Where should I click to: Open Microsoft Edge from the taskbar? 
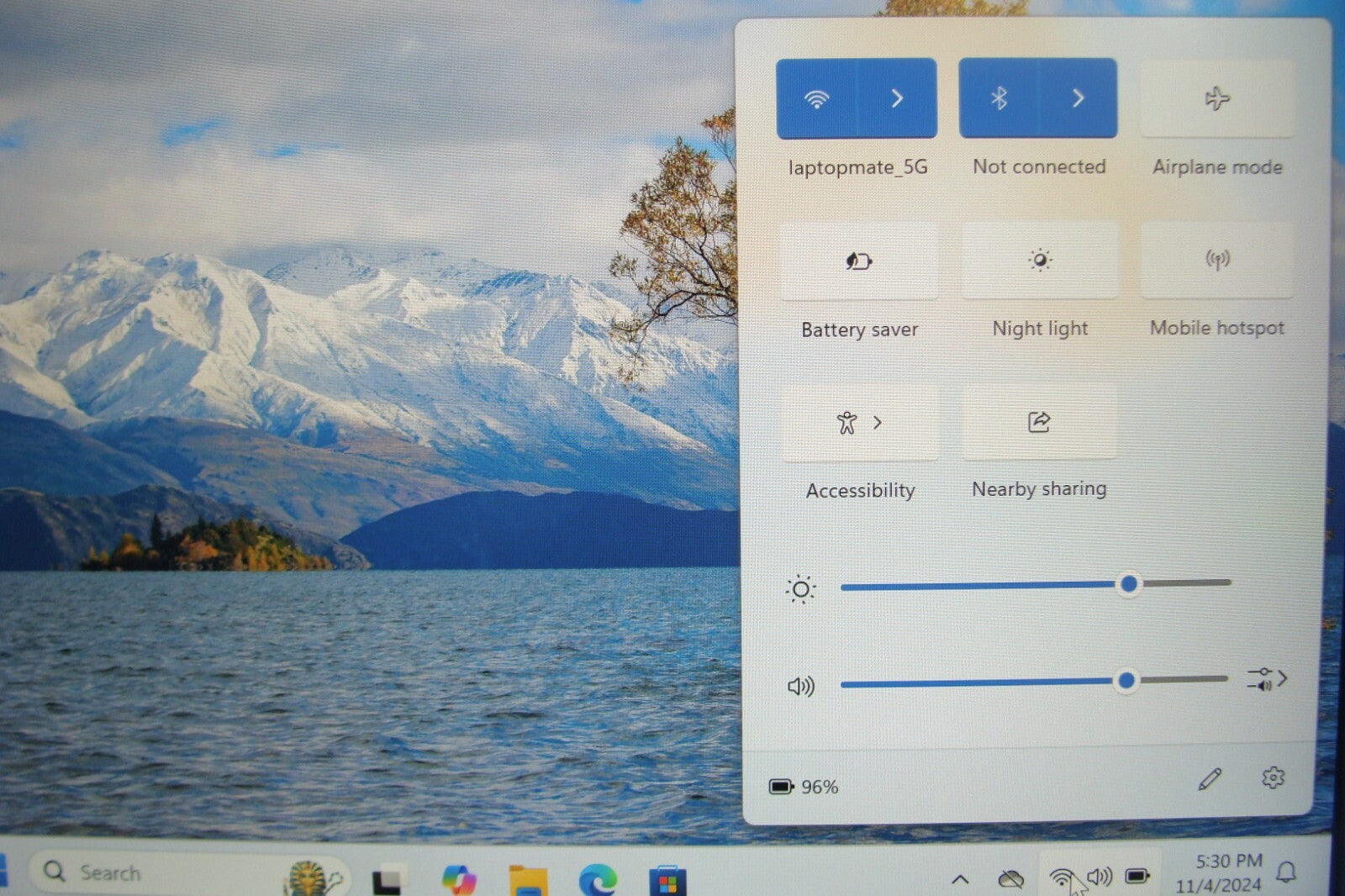(598, 880)
